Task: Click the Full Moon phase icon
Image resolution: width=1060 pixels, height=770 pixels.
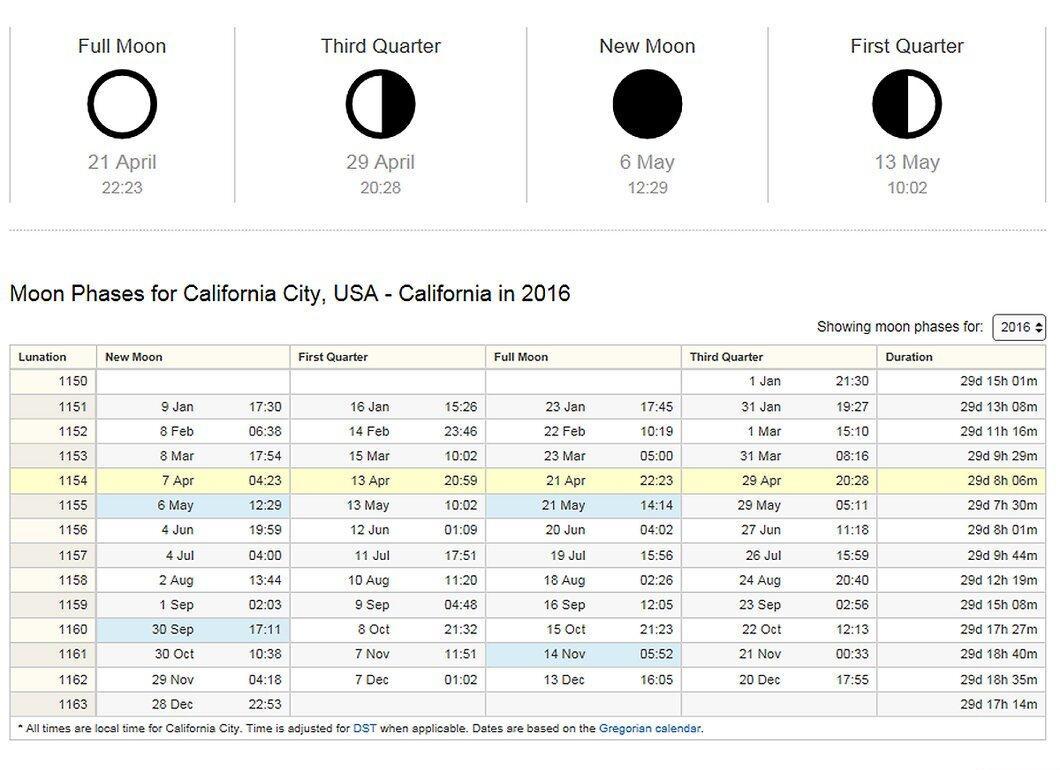Action: click(x=122, y=104)
